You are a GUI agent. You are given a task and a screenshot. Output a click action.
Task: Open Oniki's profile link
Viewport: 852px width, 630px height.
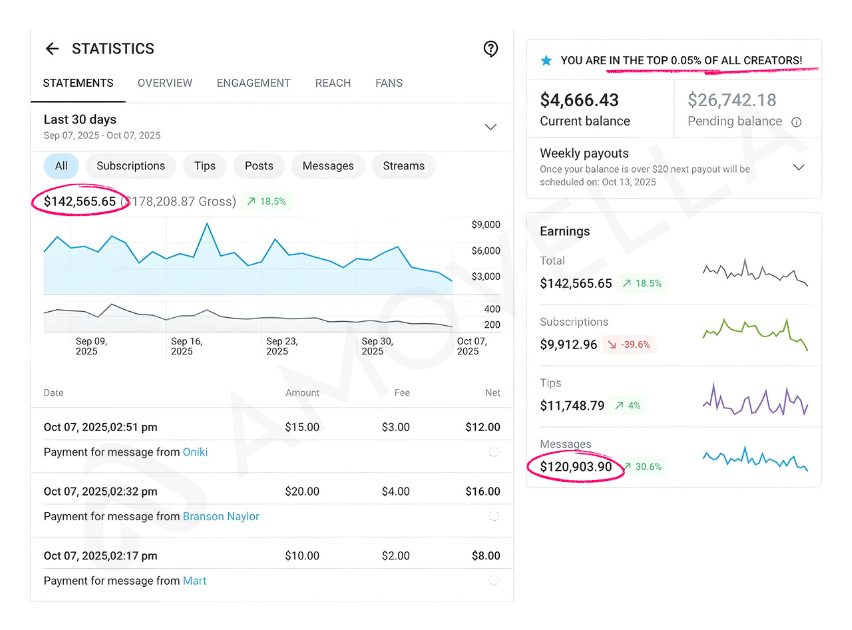pyautogui.click(x=194, y=452)
